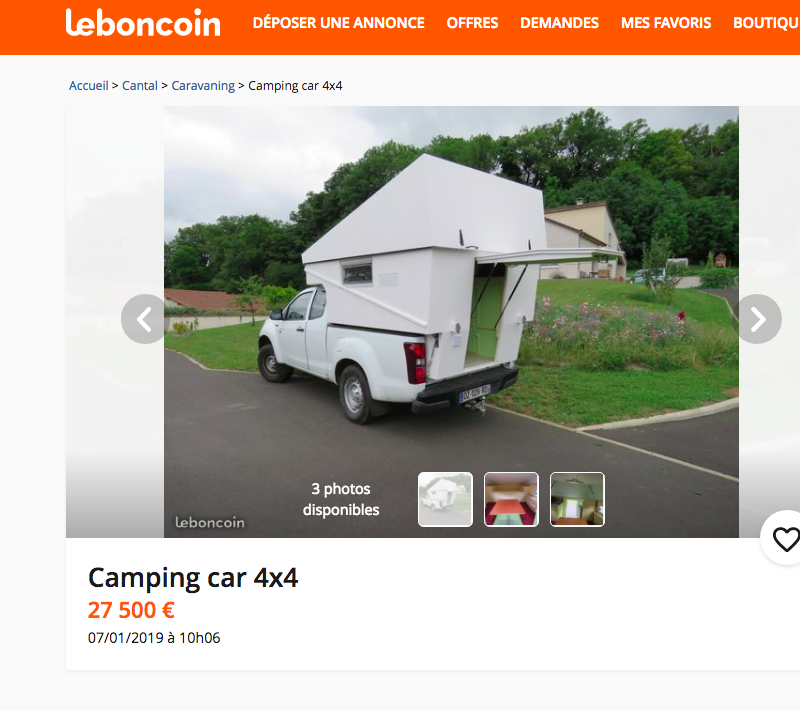The width and height of the screenshot is (800, 711).
Task: Click the main camping car photo
Action: (451, 286)
